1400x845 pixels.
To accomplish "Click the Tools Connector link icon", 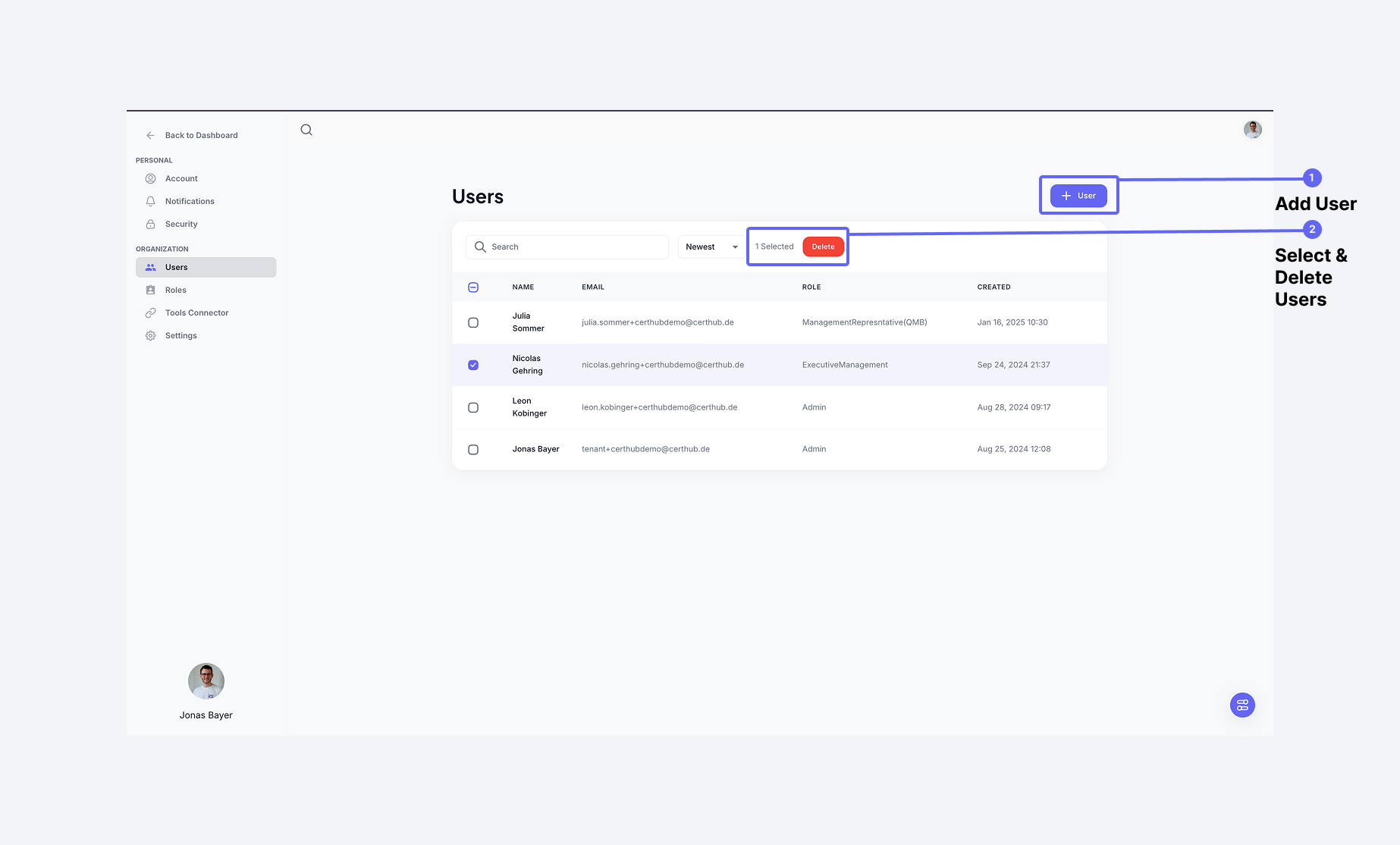I will coord(150,313).
